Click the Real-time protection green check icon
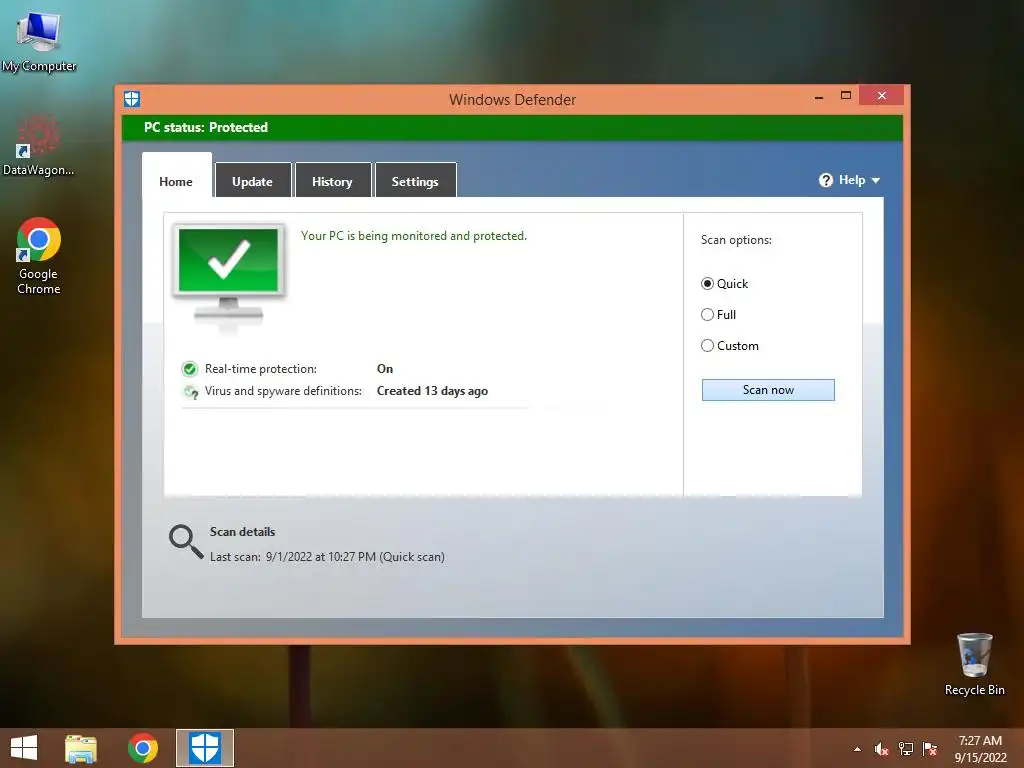This screenshot has width=1024, height=768. click(189, 369)
